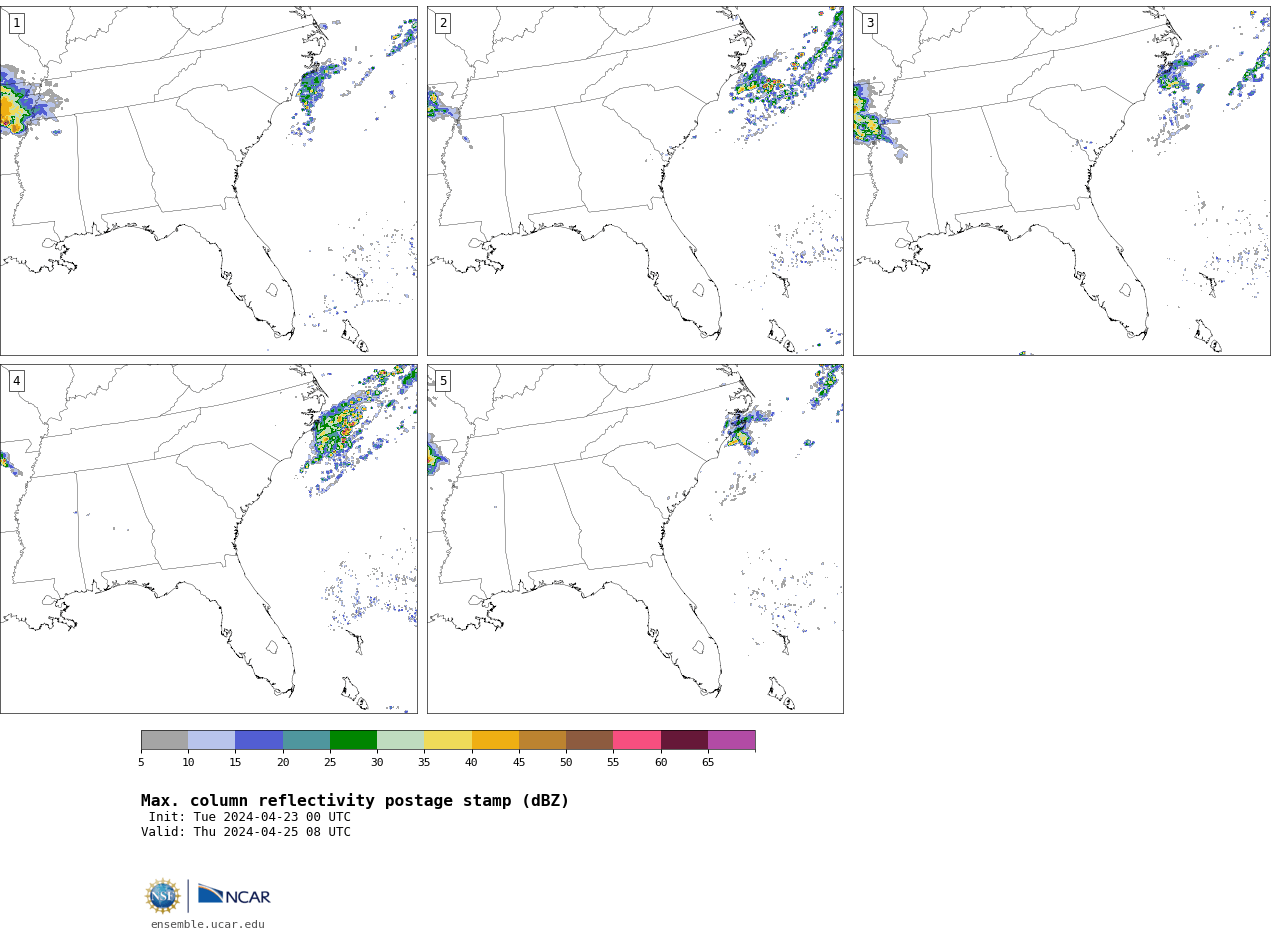Click the dark green 25-30 dBZ swatch
Image resolution: width=1280 pixels, height=936 pixels.
[353, 740]
